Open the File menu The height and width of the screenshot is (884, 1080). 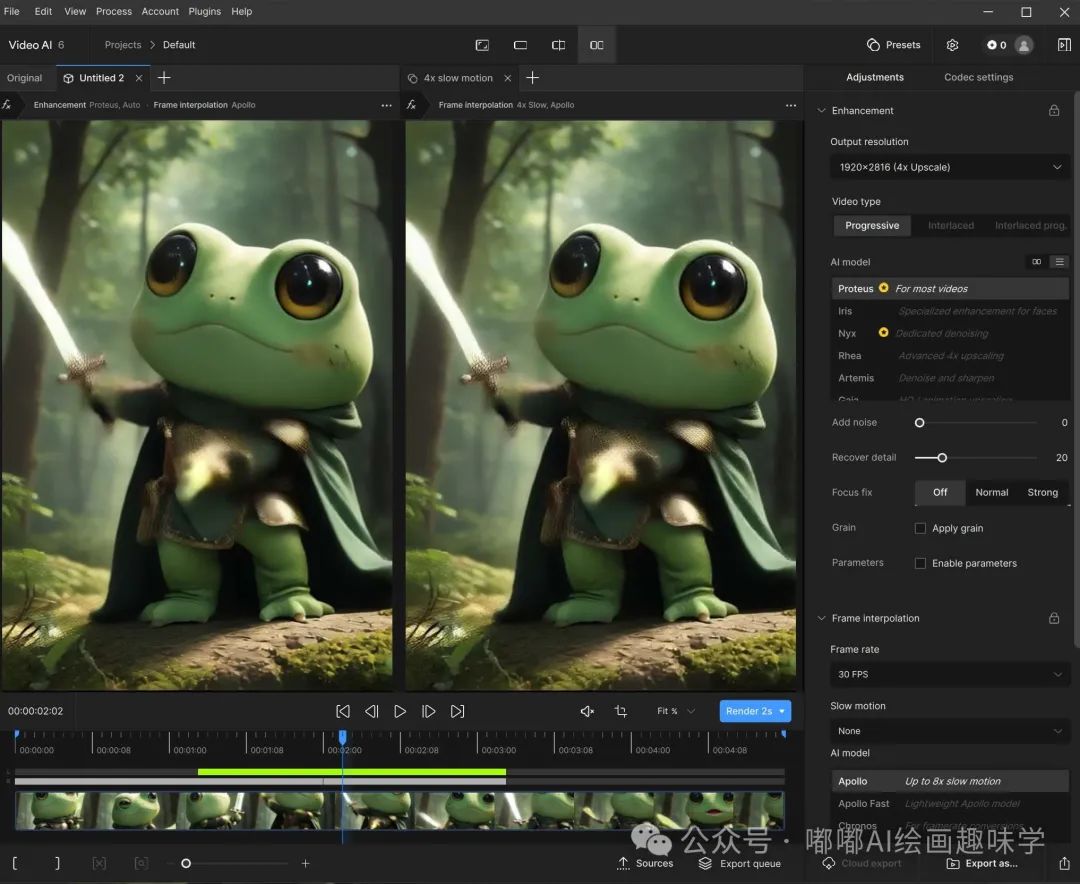coord(12,11)
